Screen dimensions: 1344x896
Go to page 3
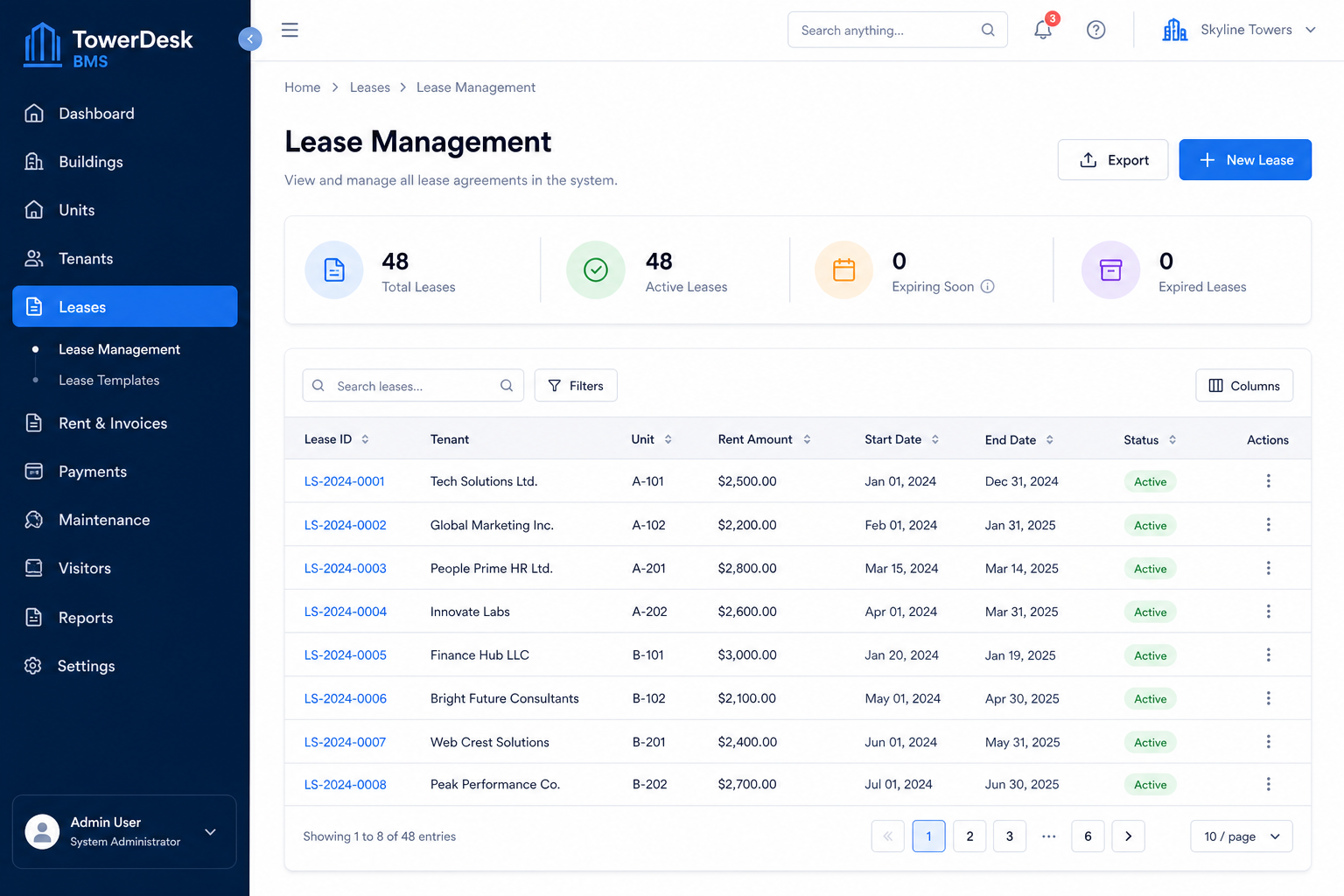coord(1010,836)
